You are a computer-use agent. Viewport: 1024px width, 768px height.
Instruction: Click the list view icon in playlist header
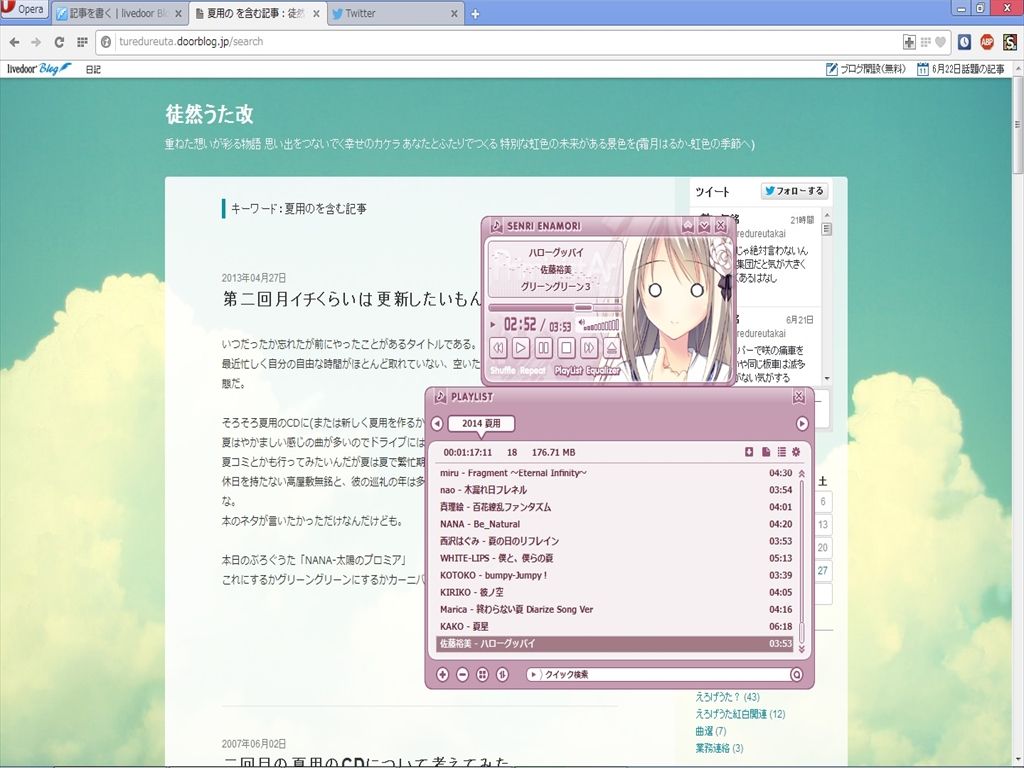781,452
